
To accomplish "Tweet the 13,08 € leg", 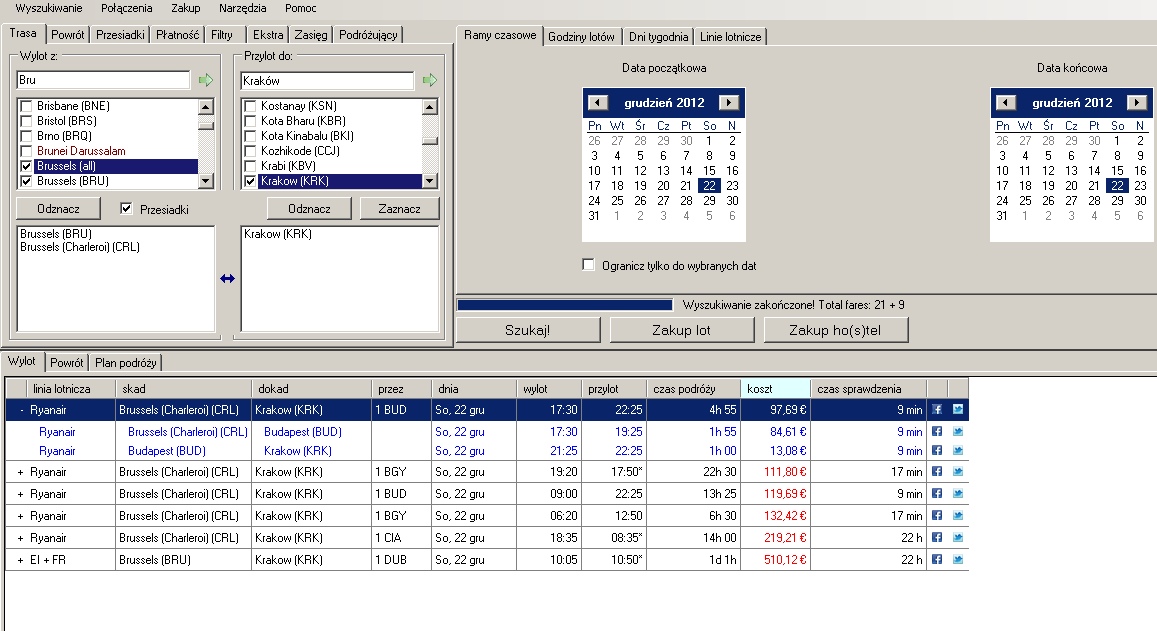I will click(958, 450).
